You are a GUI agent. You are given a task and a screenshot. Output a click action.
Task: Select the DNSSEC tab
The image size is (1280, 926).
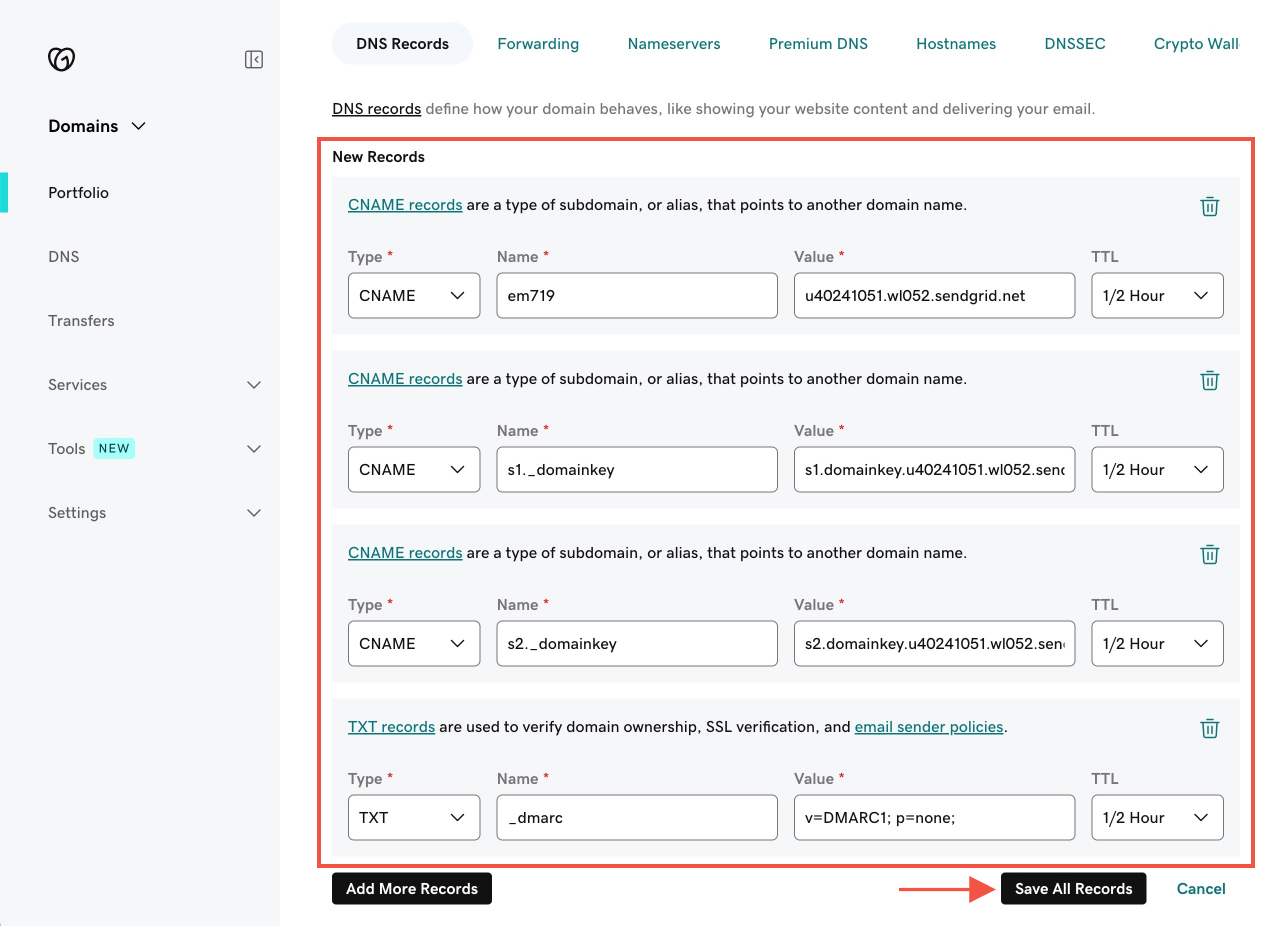point(1074,43)
